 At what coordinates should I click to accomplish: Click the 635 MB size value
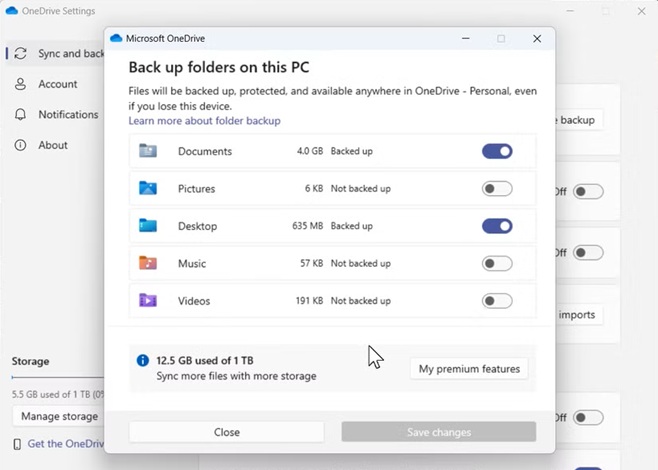(x=308, y=226)
